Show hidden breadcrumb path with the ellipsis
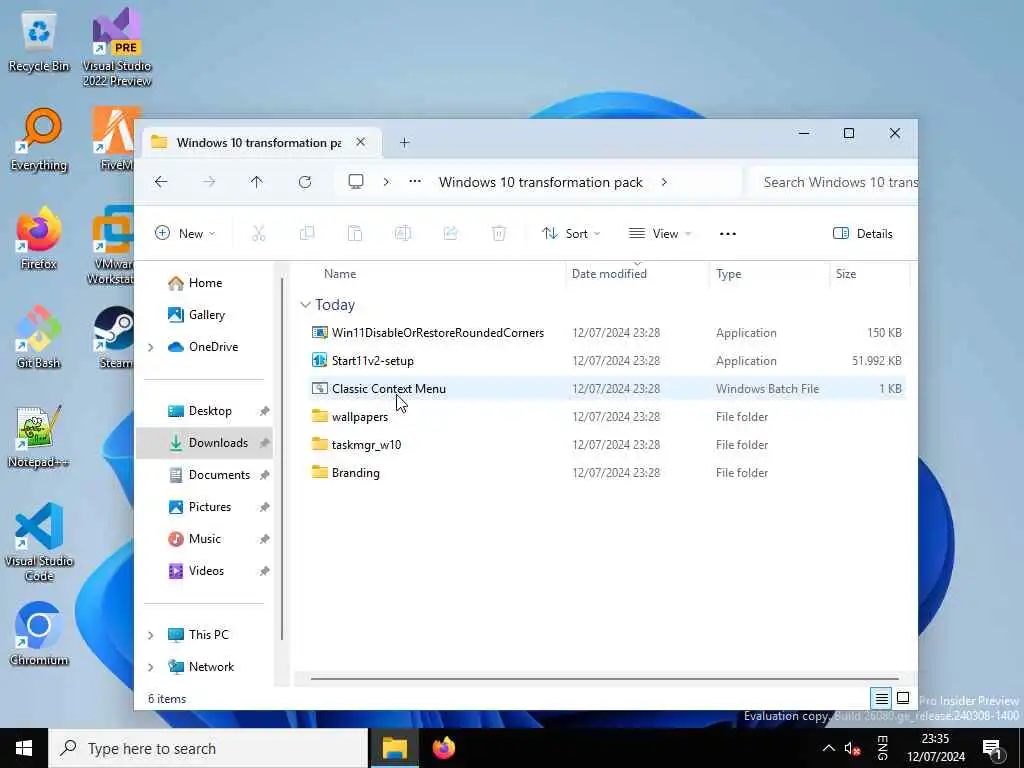 click(415, 182)
